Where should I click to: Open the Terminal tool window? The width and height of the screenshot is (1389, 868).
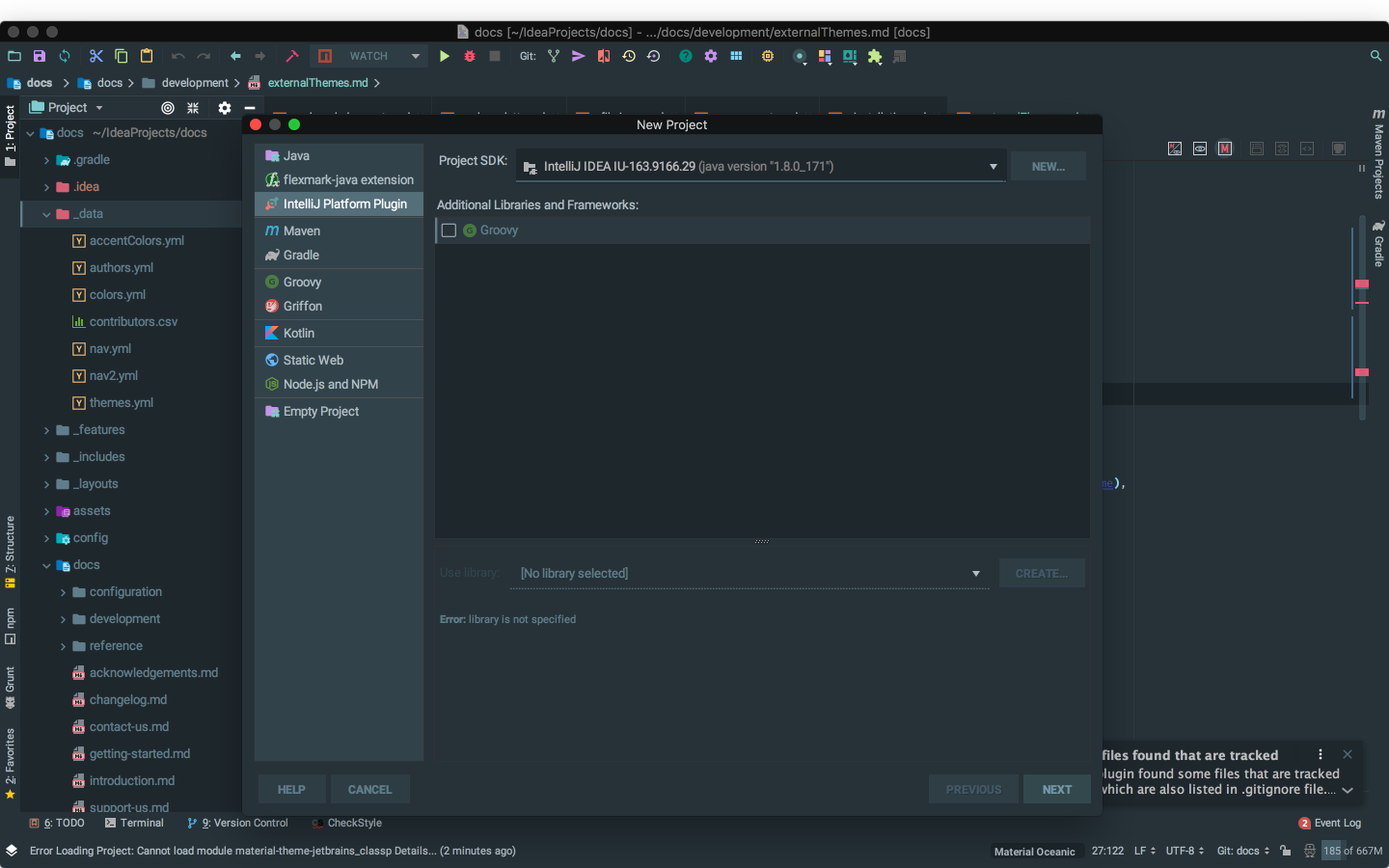click(x=134, y=823)
